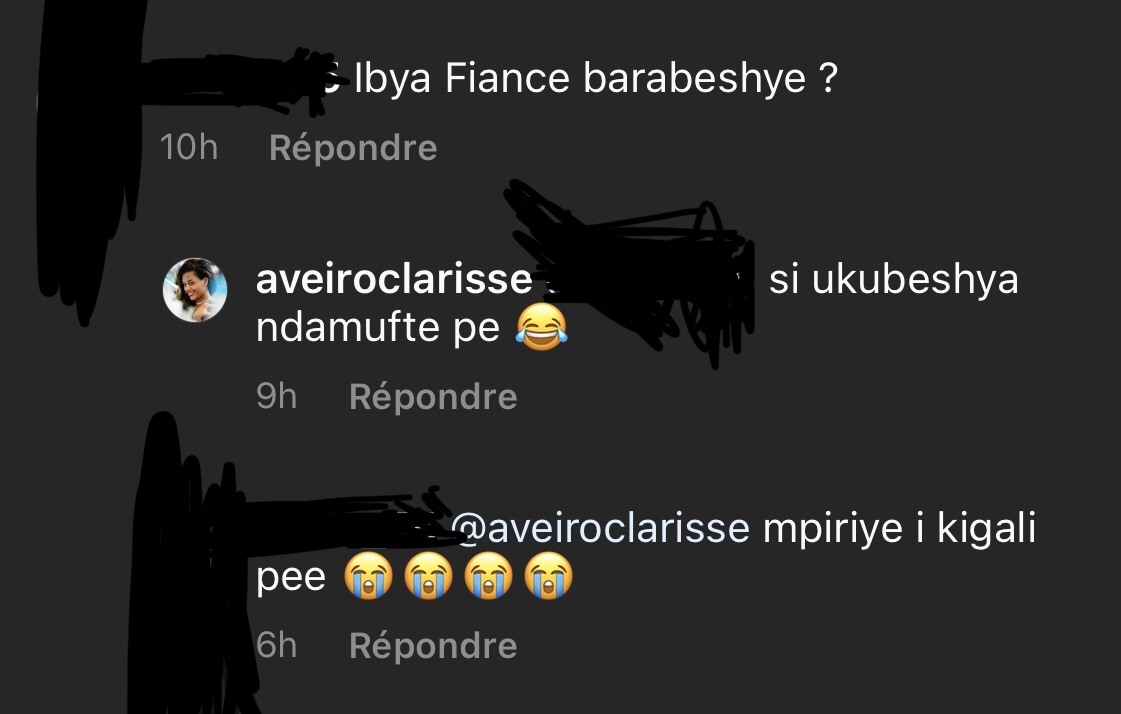Tap Répondre under the 10h comment

pos(353,148)
